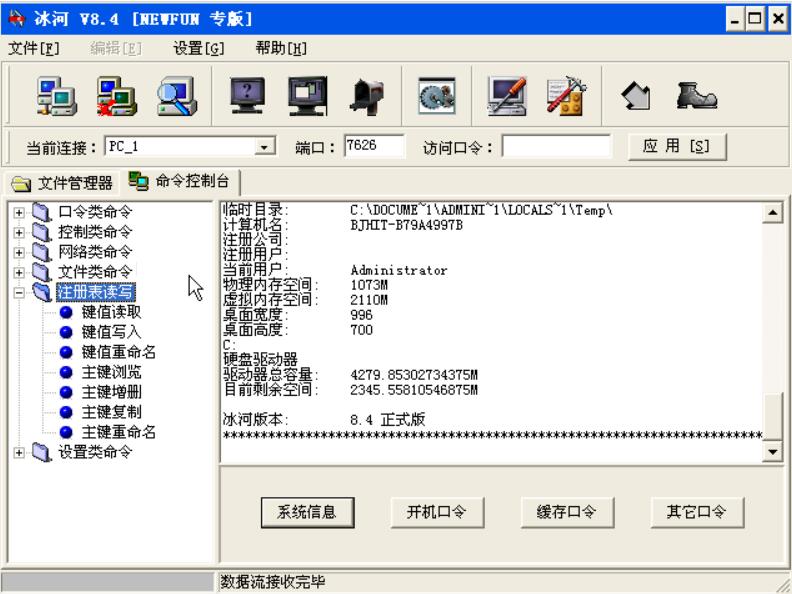Click the diagonal arrow toolbar icon
This screenshot has height=594, width=792.
(x=636, y=95)
